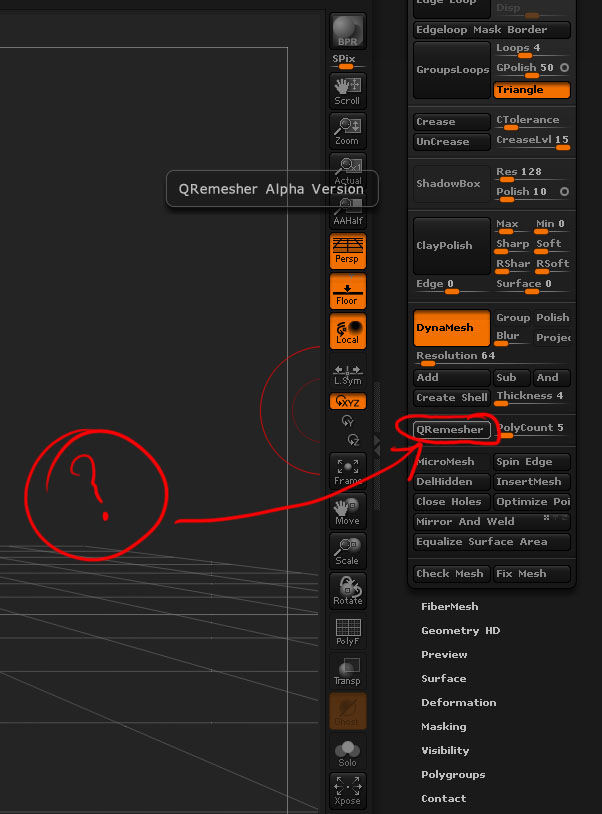
Task: Click the Spin Edge button
Action: [x=532, y=462]
